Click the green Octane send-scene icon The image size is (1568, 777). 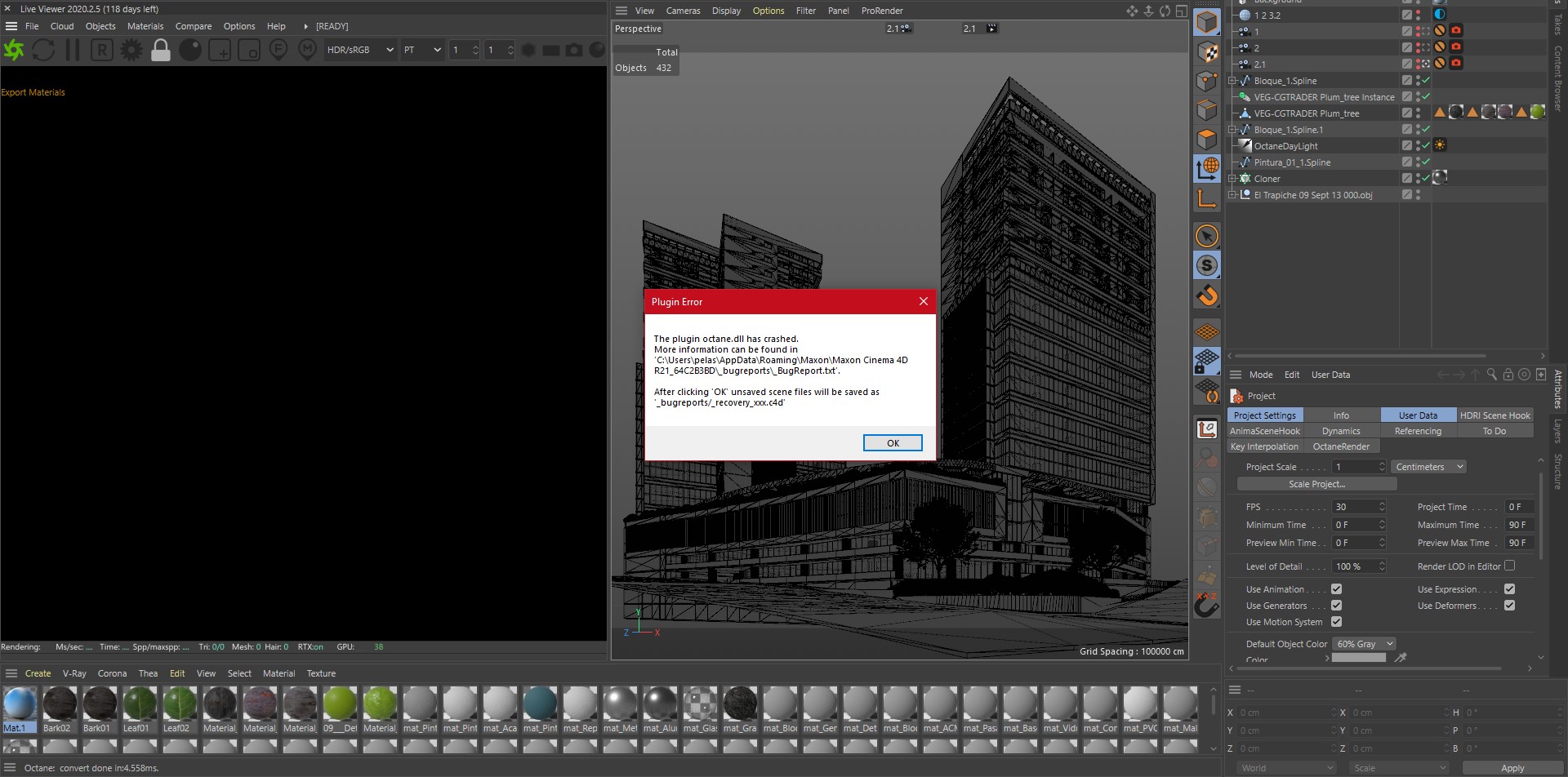(x=14, y=51)
